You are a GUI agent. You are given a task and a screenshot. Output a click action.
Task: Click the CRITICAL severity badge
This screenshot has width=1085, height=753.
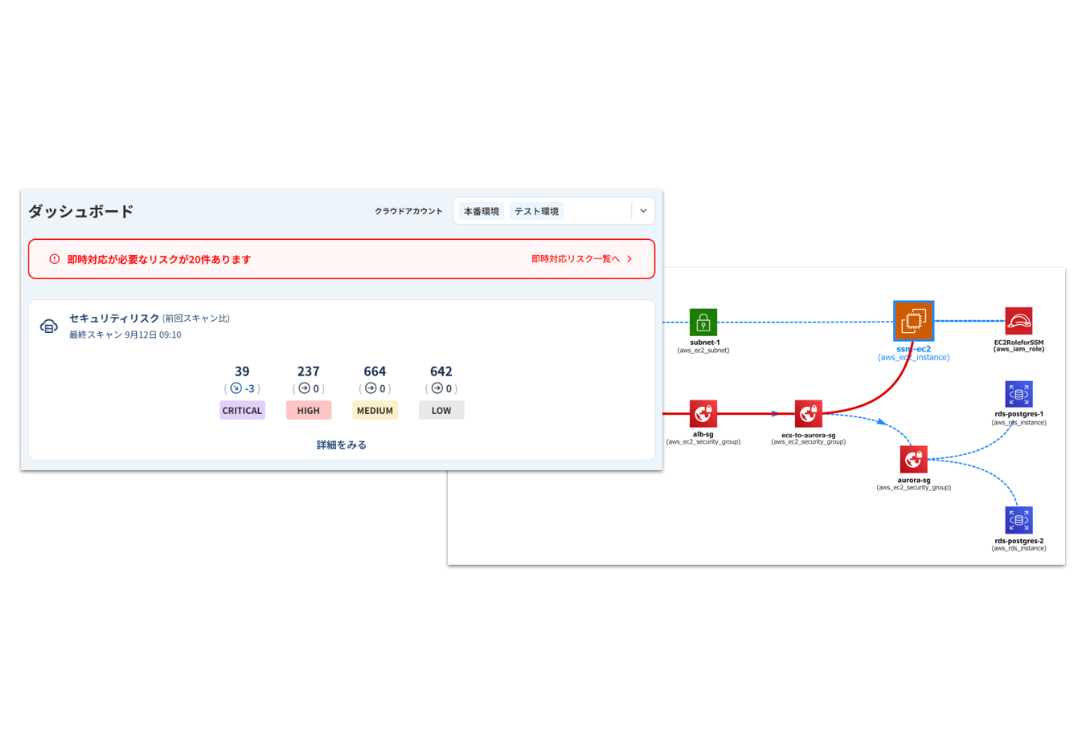pyautogui.click(x=242, y=410)
